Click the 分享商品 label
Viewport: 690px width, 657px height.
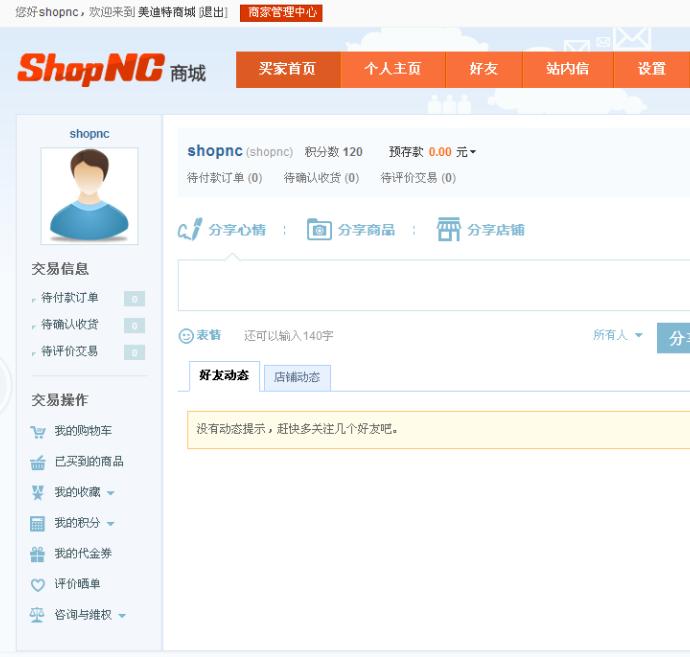point(367,230)
